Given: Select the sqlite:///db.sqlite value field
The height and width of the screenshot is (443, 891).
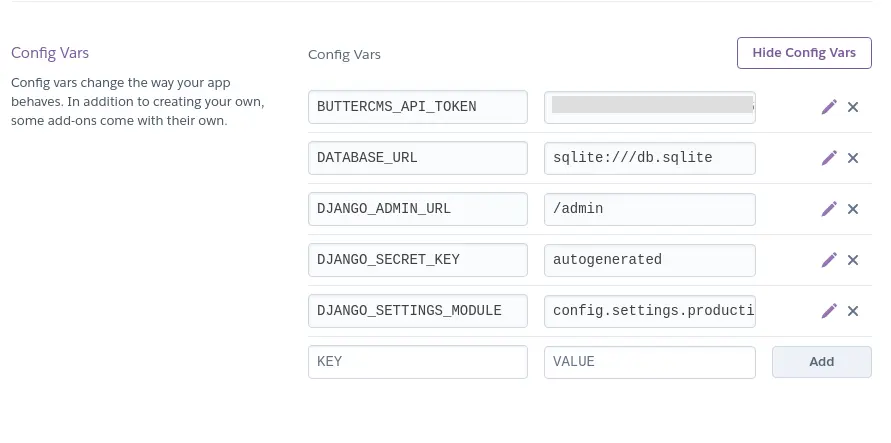Looking at the screenshot, I should click(x=650, y=158).
